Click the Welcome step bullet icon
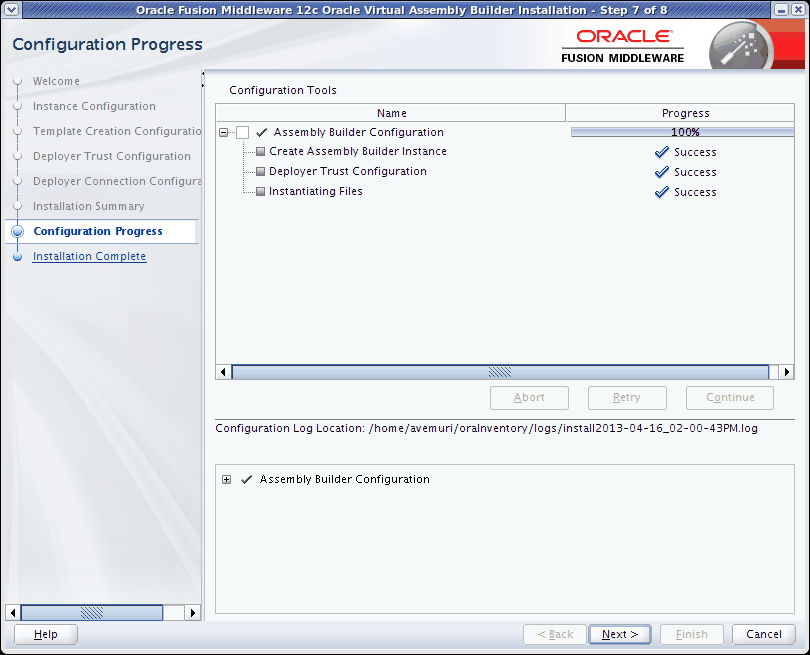This screenshot has height=655, width=810. [18, 81]
